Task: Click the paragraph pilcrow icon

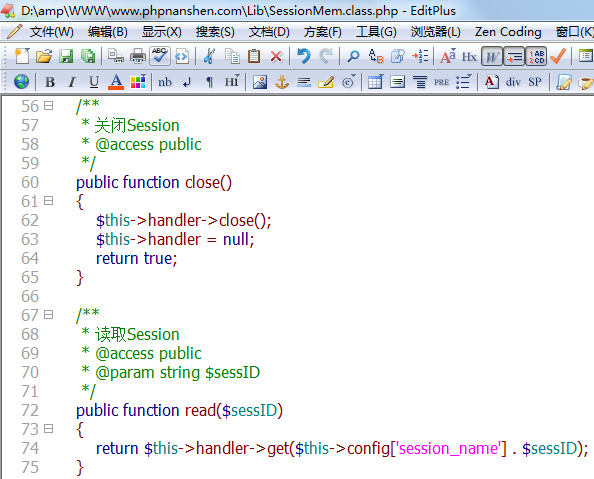Action: (x=209, y=82)
